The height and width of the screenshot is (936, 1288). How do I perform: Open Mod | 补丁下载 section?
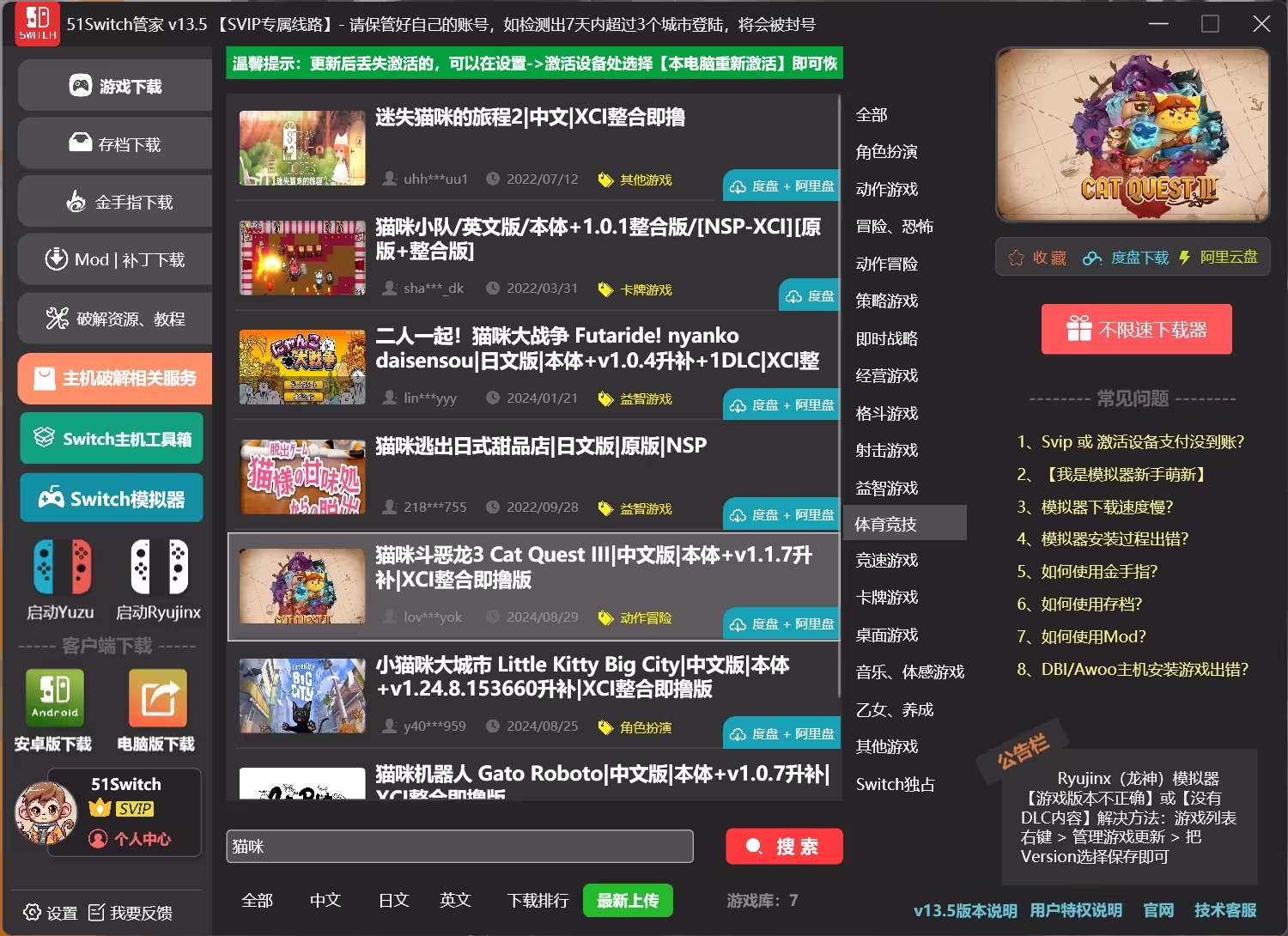pyautogui.click(x=115, y=259)
